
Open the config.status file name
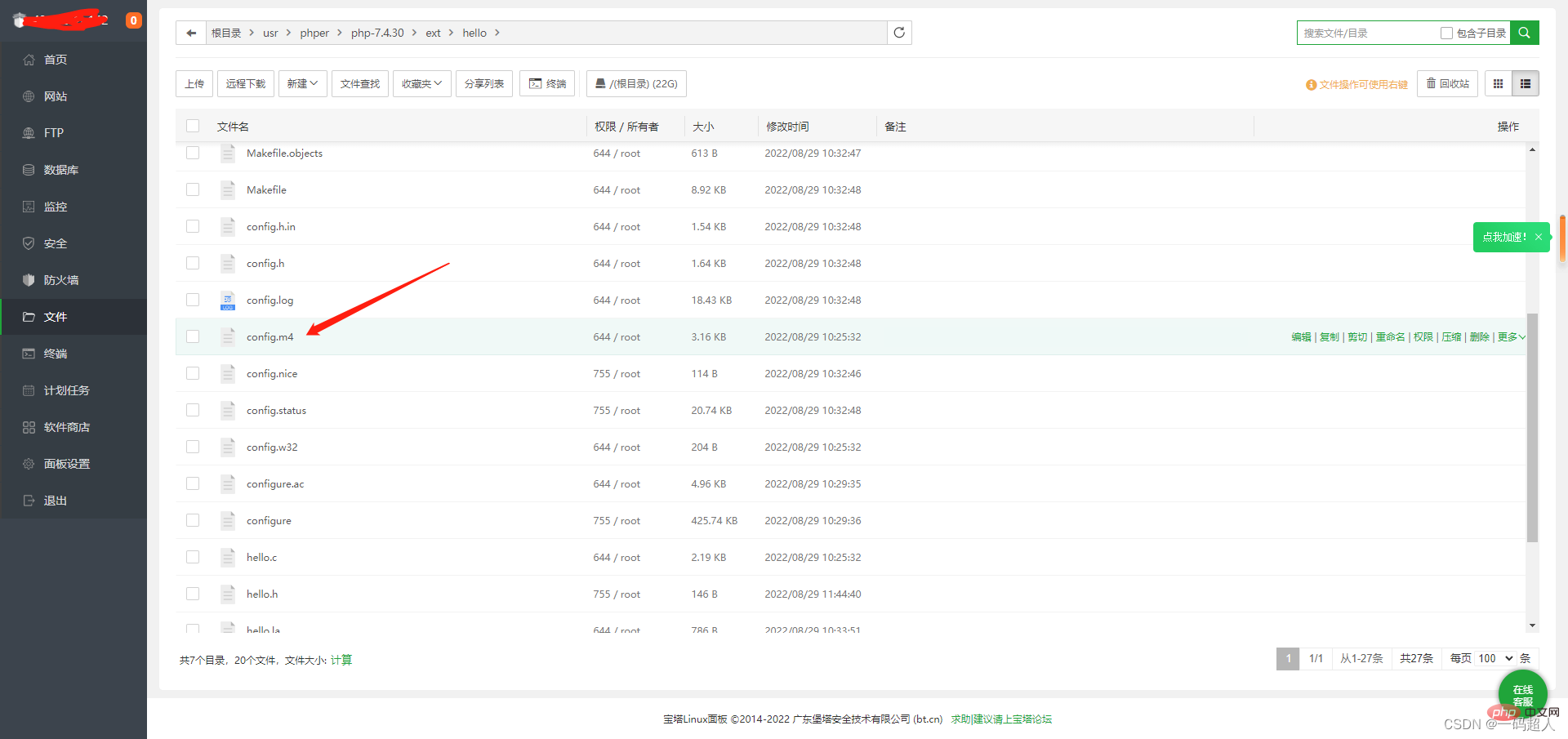[x=276, y=411]
